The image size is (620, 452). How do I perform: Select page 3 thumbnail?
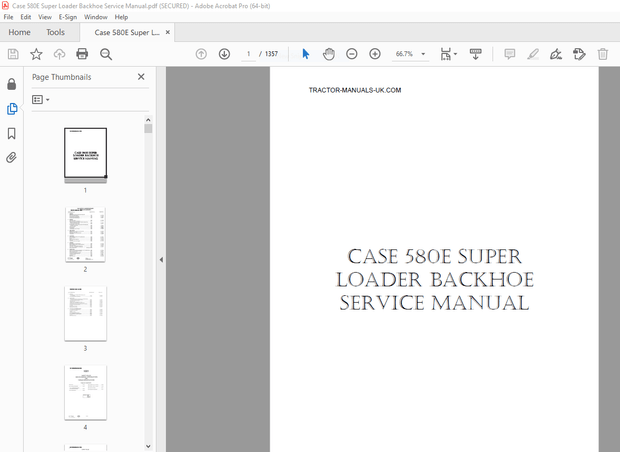(85, 313)
